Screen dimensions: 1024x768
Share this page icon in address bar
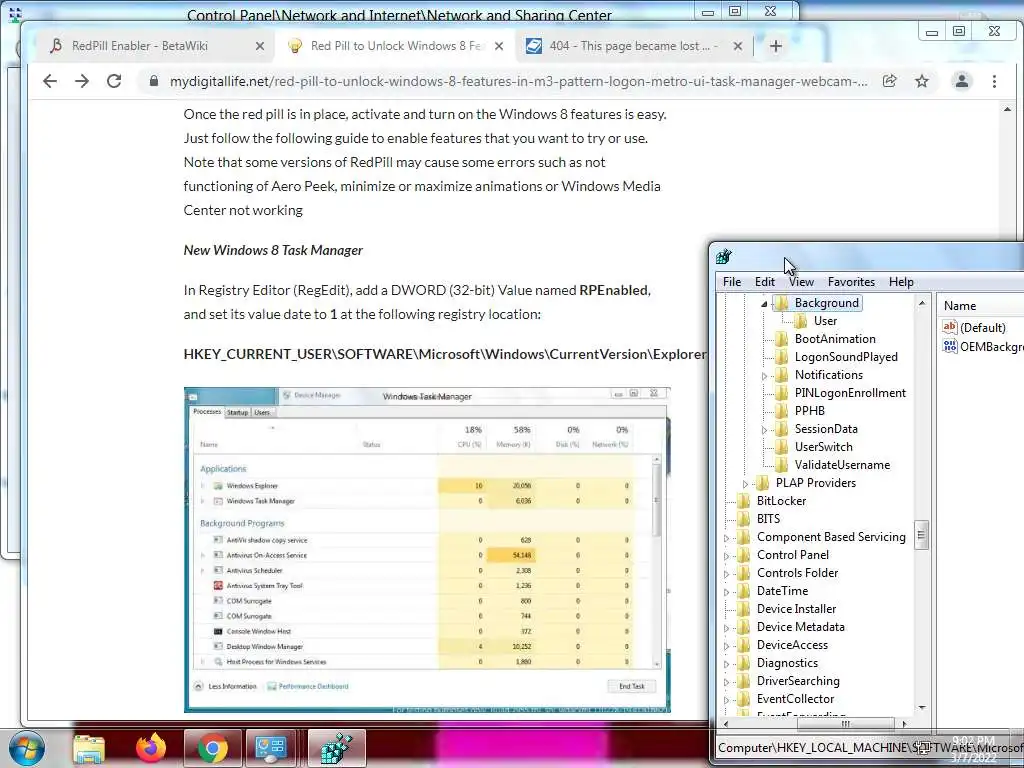click(889, 81)
